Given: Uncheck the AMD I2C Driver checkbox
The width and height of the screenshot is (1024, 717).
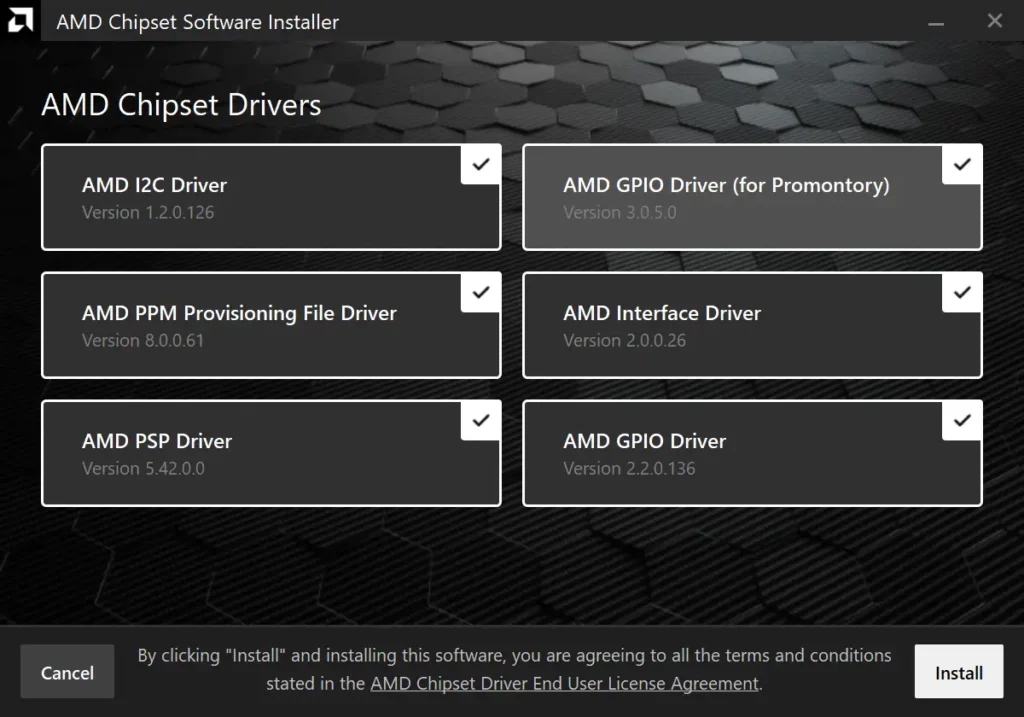Looking at the screenshot, I should (x=481, y=165).
